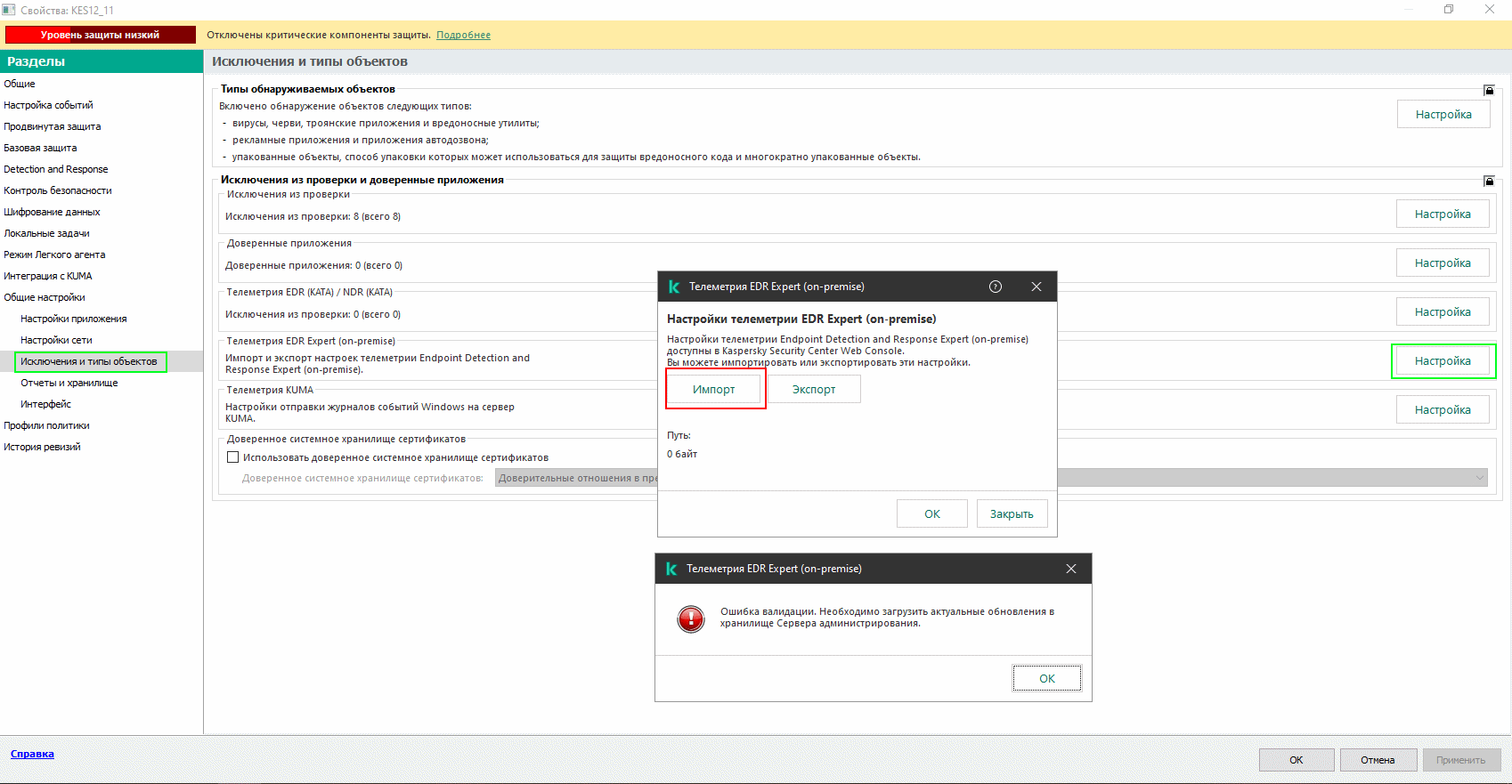Open the Detection and Response section
1512x784 pixels.
tap(56, 169)
